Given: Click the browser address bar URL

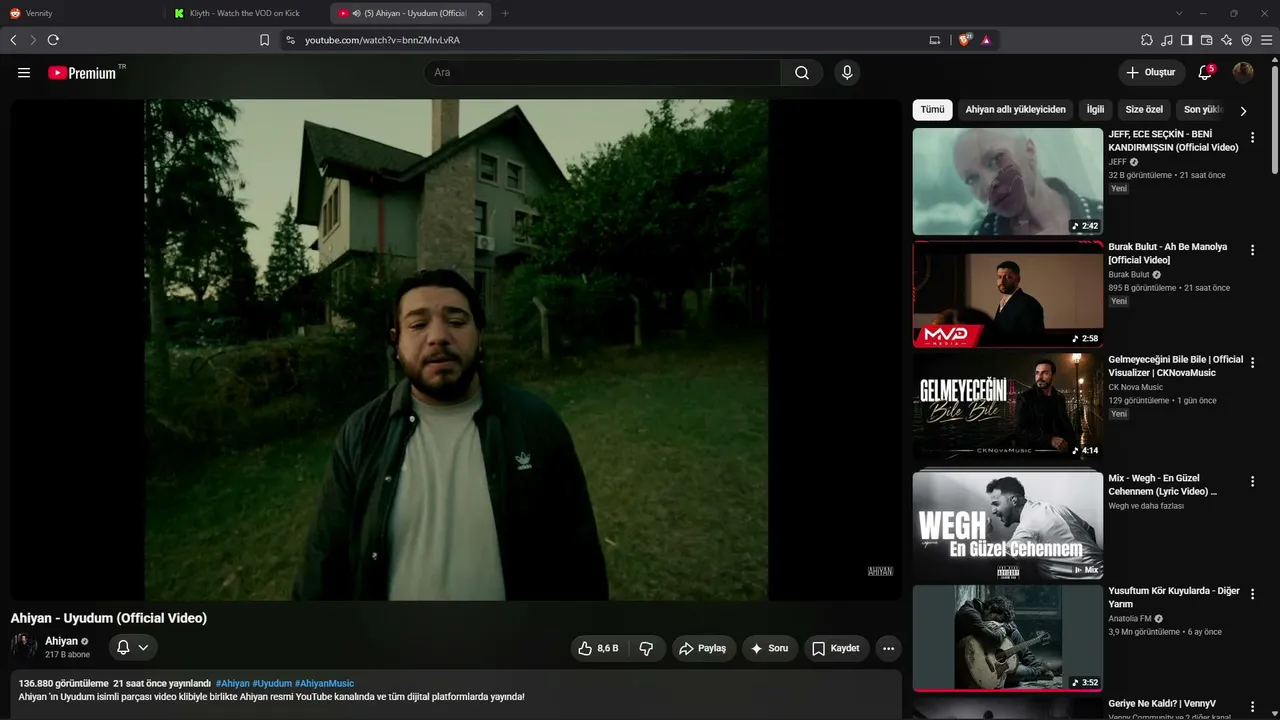Looking at the screenshot, I should pyautogui.click(x=382, y=40).
